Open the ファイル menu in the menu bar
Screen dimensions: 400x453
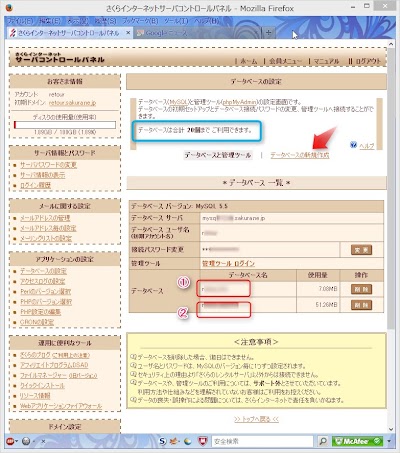pos(20,21)
